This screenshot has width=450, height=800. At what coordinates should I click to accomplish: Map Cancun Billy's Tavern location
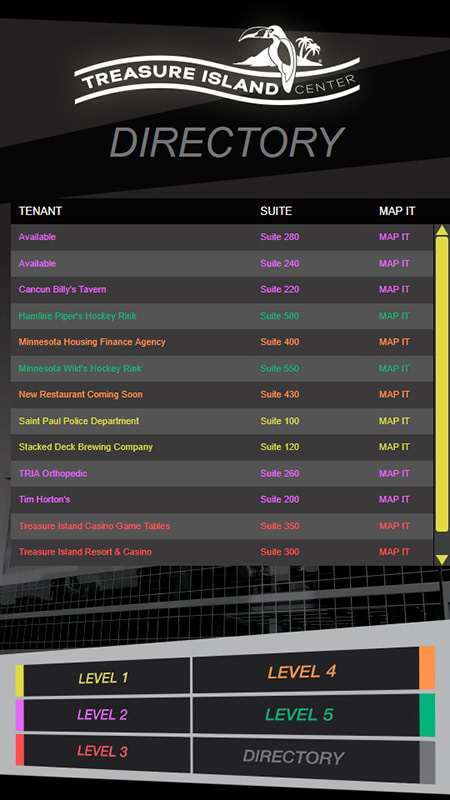point(394,289)
